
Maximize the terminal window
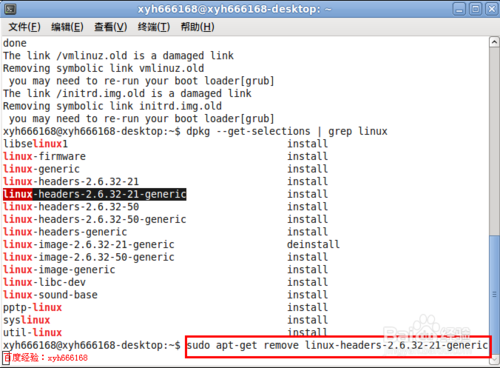475,9
